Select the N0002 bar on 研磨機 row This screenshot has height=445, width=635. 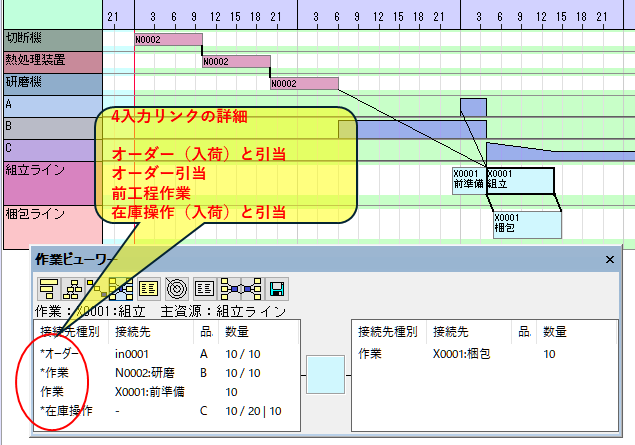point(304,83)
